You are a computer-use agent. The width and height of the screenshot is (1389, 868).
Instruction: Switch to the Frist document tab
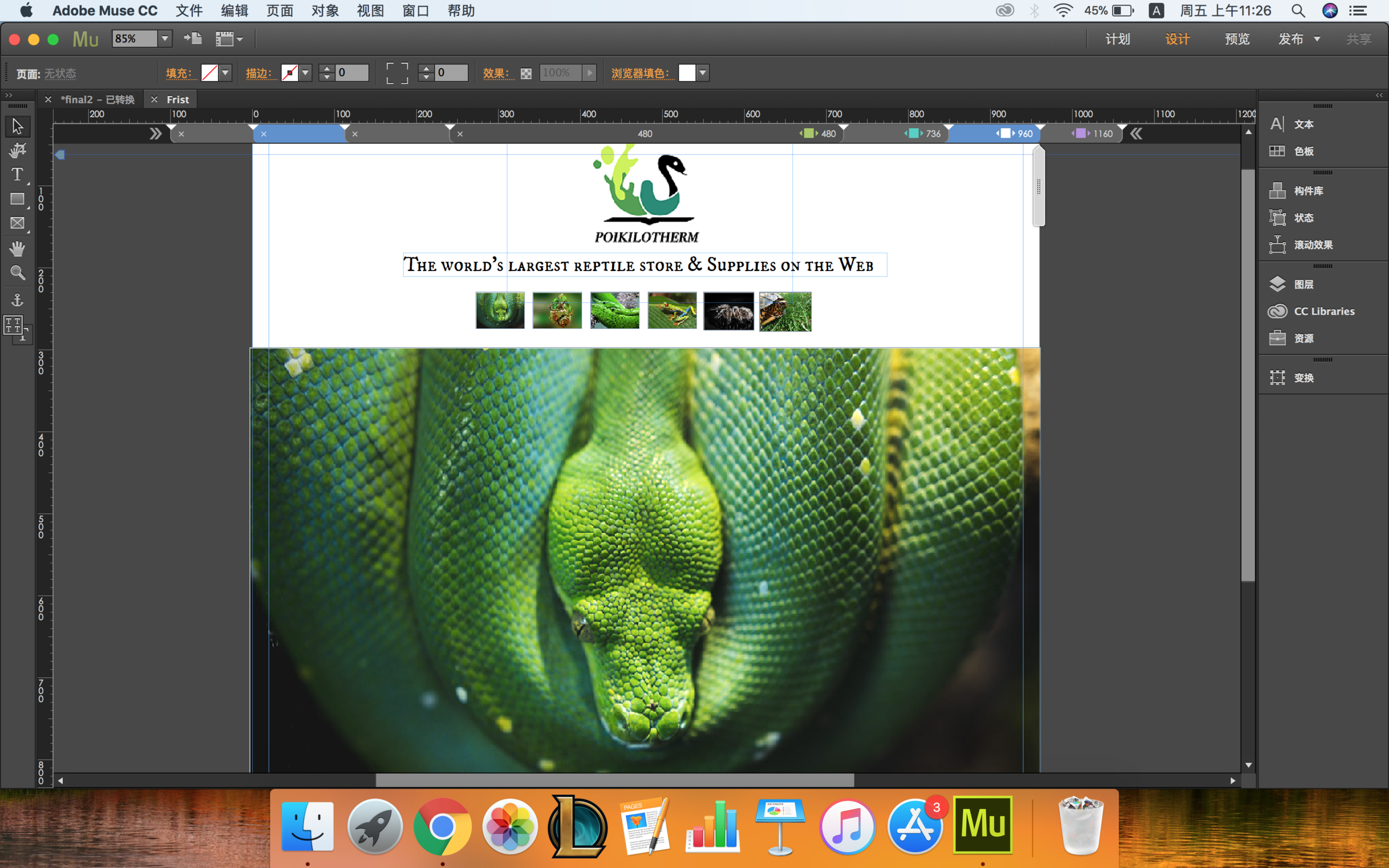point(177,99)
